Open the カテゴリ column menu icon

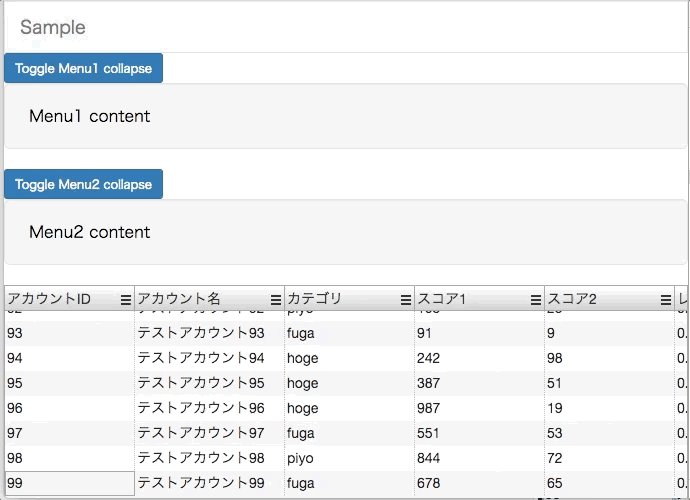click(x=406, y=300)
